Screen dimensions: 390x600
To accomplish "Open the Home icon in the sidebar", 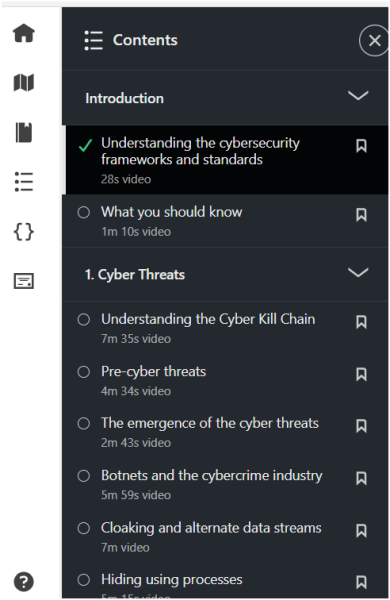I will (24, 33).
